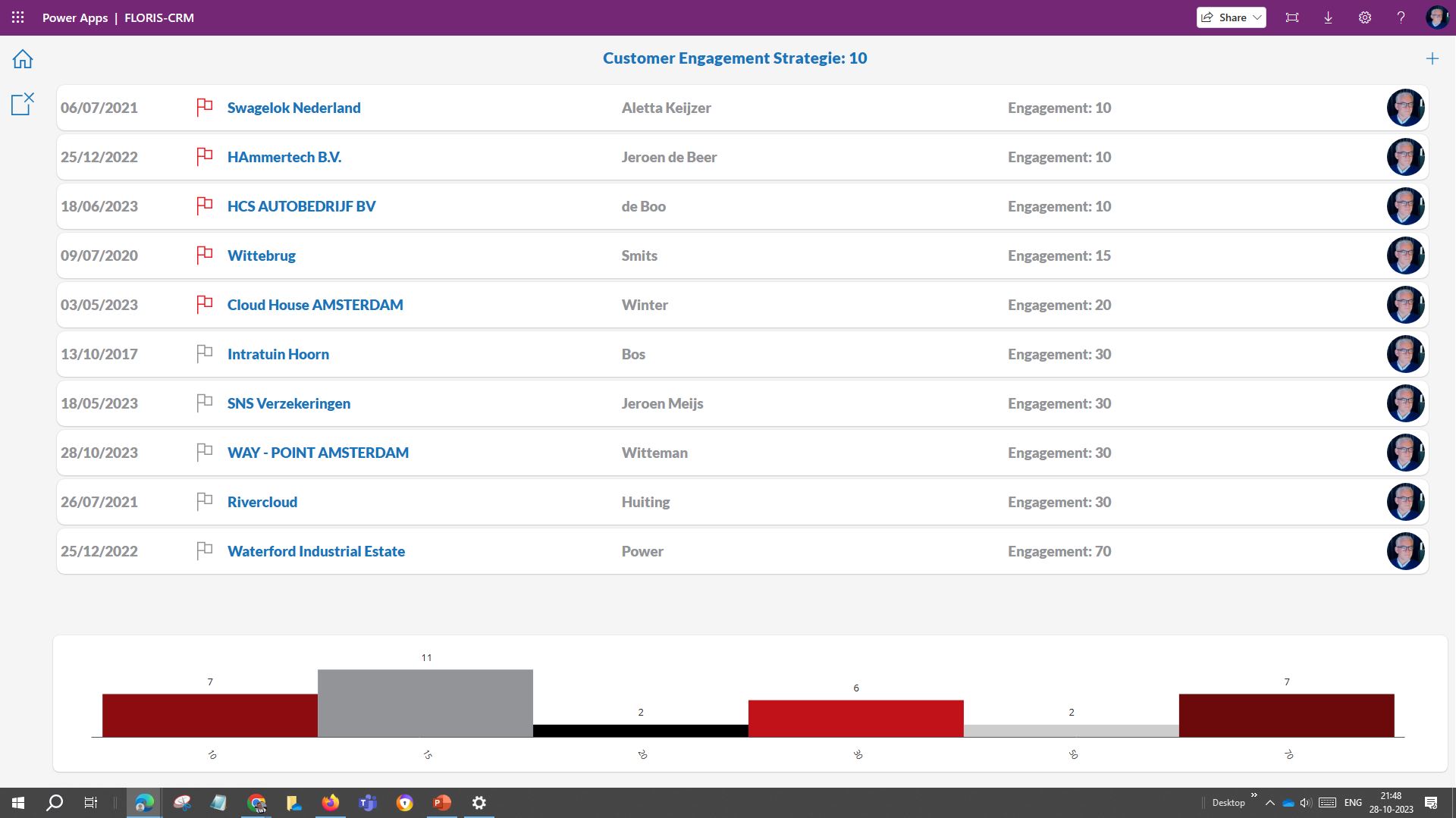Select the dark red chart bar labeled 10
The image size is (1456, 818).
(210, 715)
